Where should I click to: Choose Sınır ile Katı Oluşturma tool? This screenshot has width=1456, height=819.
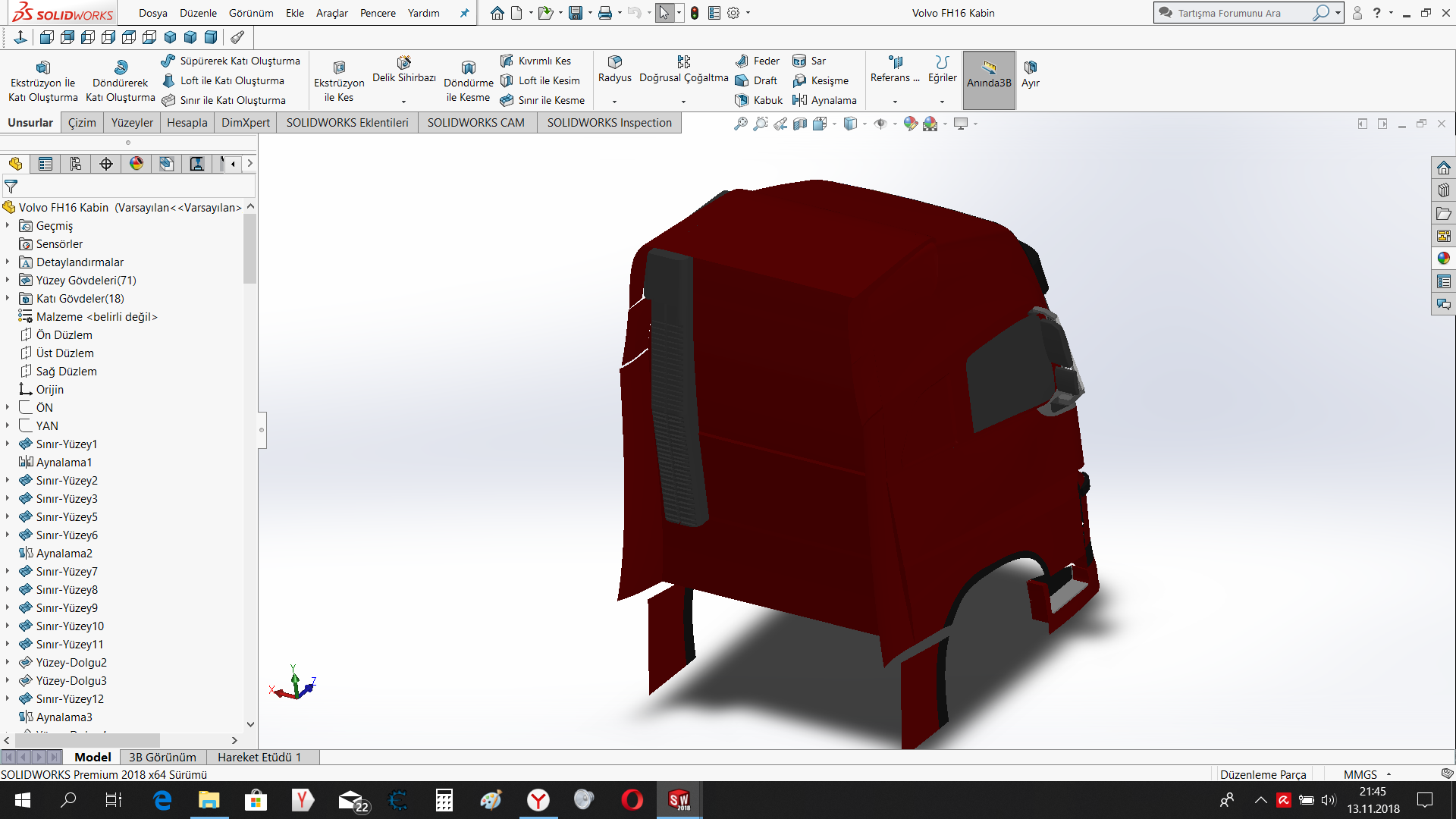click(x=224, y=100)
